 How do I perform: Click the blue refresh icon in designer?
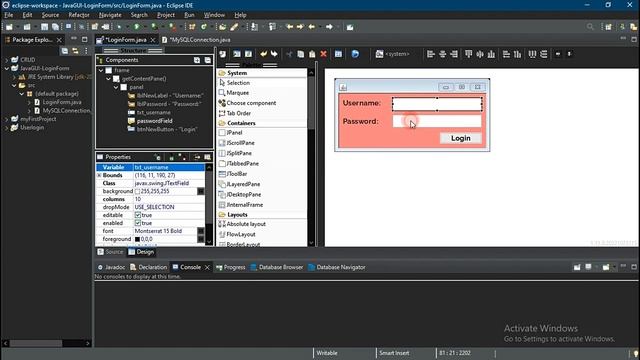point(355,54)
